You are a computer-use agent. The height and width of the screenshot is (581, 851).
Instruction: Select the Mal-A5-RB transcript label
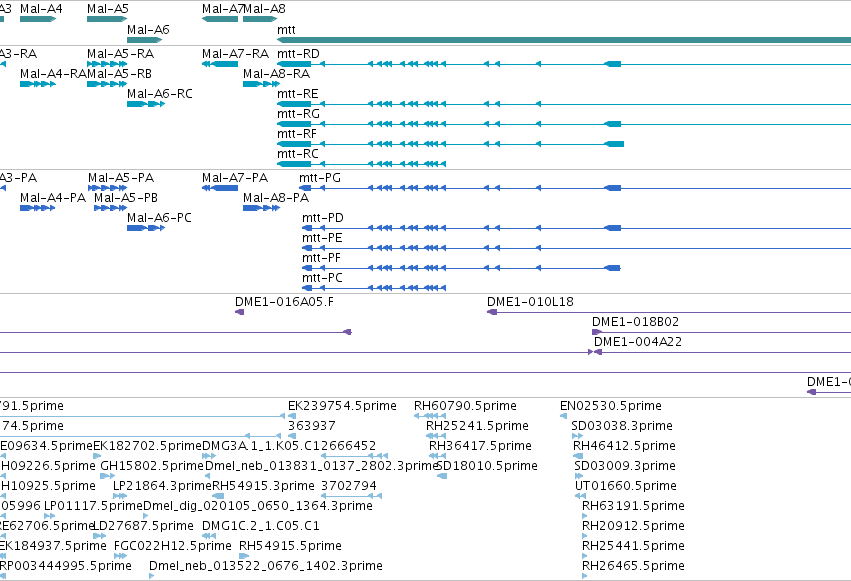[119, 74]
